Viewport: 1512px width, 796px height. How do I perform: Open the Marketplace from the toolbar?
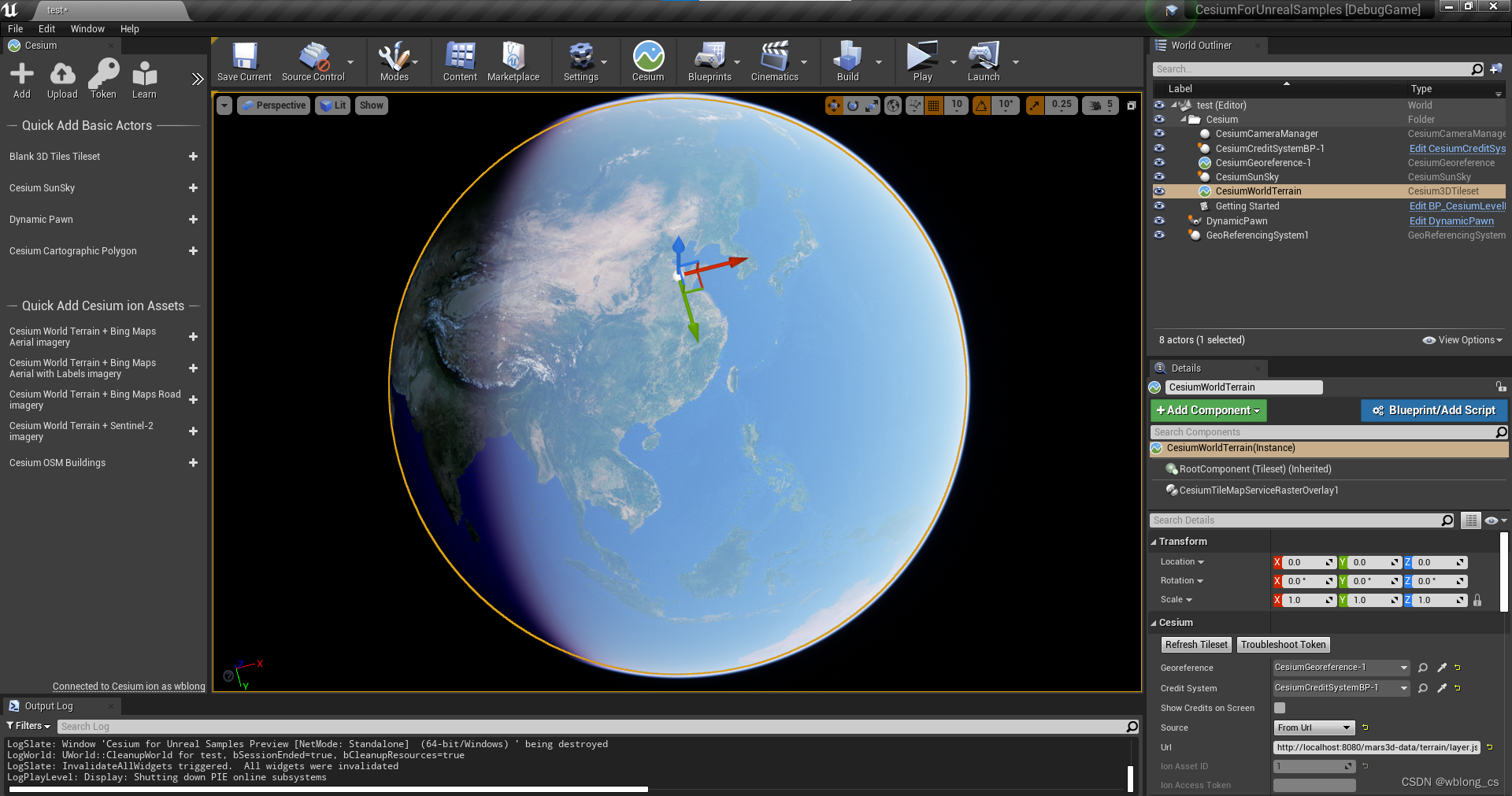pos(513,59)
